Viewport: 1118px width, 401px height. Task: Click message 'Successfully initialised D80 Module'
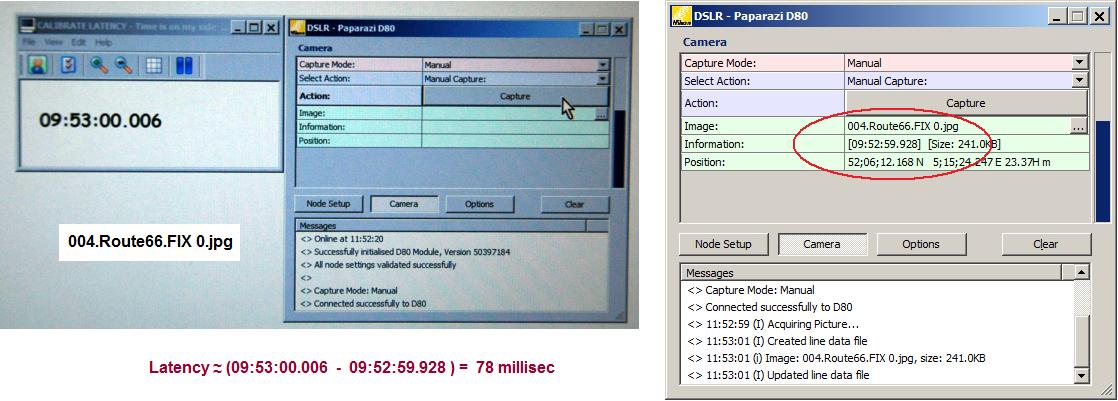[405, 252]
